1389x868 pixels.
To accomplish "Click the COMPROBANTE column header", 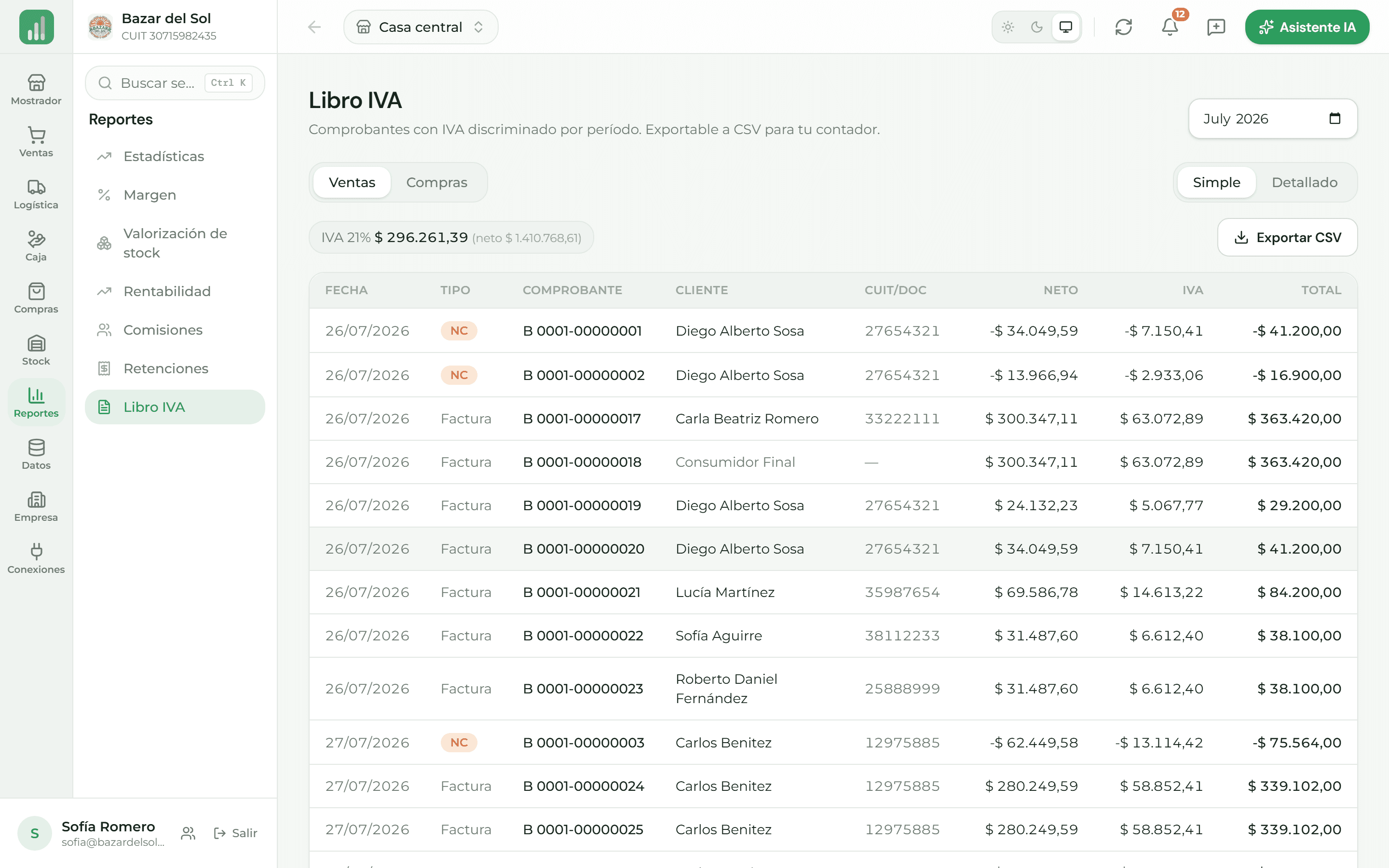I will pos(572,290).
